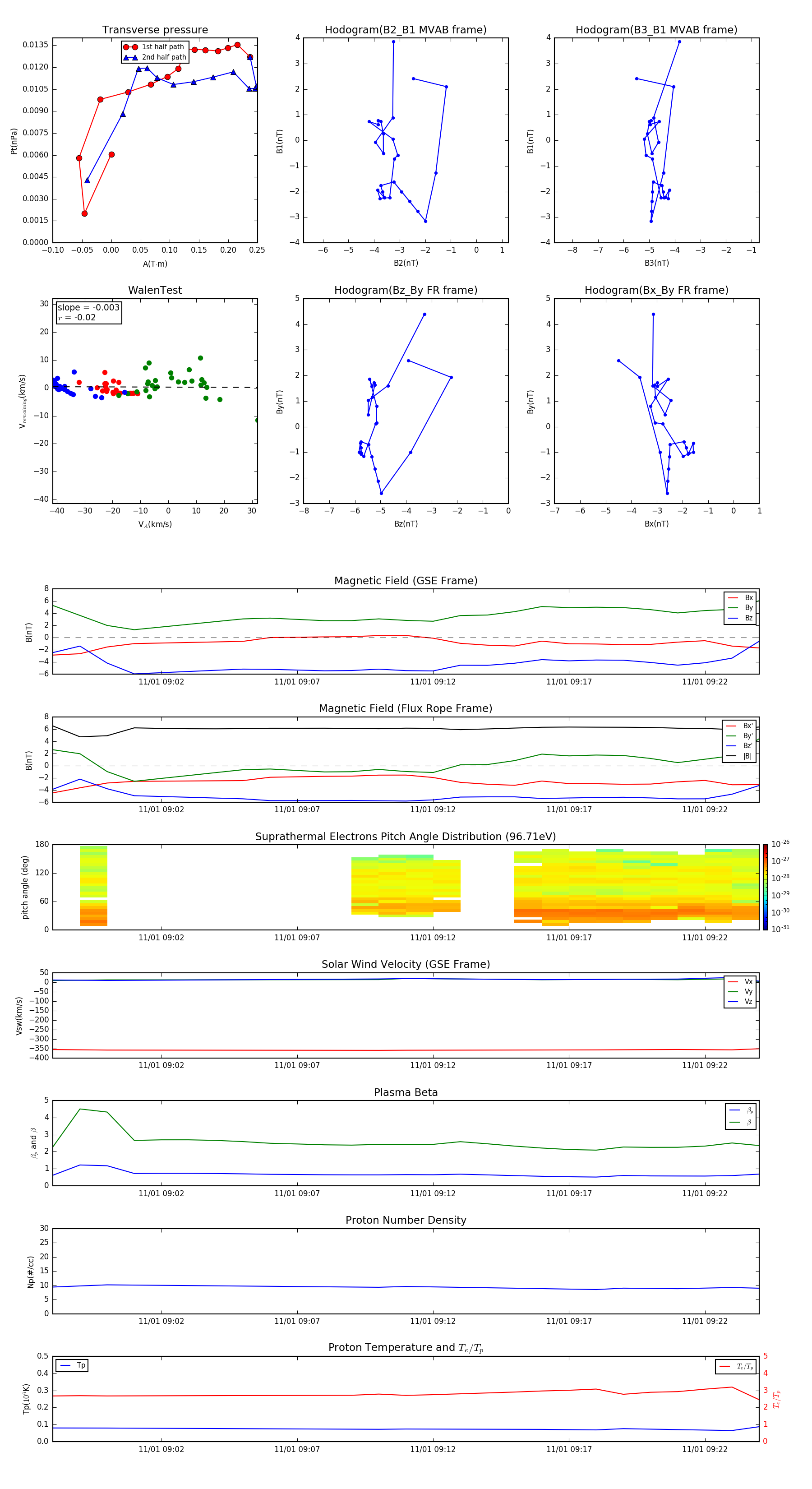The image size is (812, 1489).
Task: Click the '11/01 09:02' tick under Plasma Beta plot
Action: point(161,1193)
